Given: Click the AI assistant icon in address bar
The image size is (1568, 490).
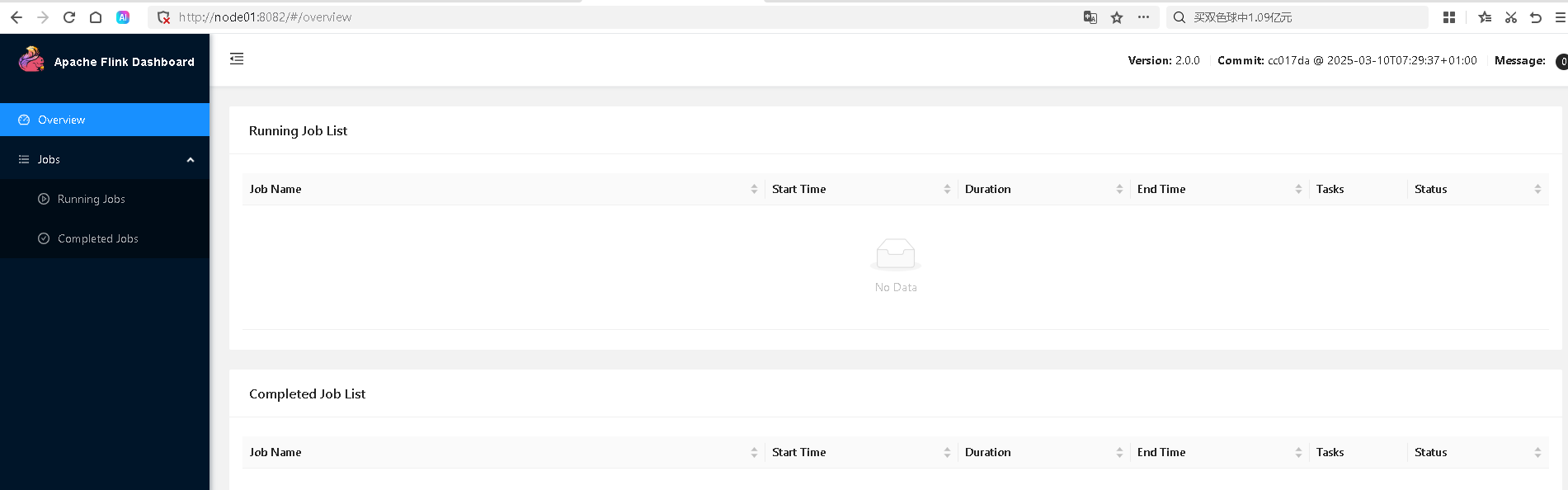Looking at the screenshot, I should (123, 16).
